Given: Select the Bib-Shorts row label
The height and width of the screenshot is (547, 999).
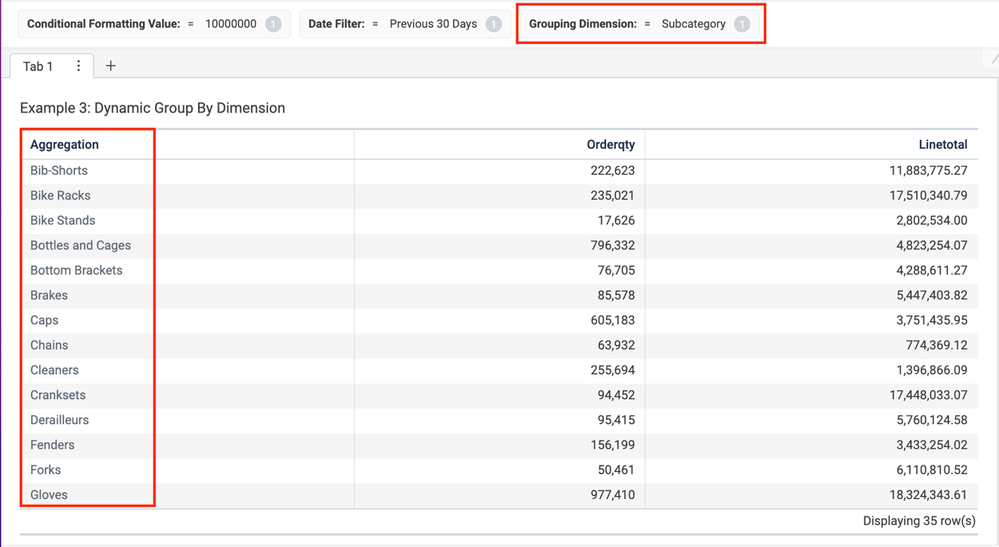Looking at the screenshot, I should (x=59, y=171).
